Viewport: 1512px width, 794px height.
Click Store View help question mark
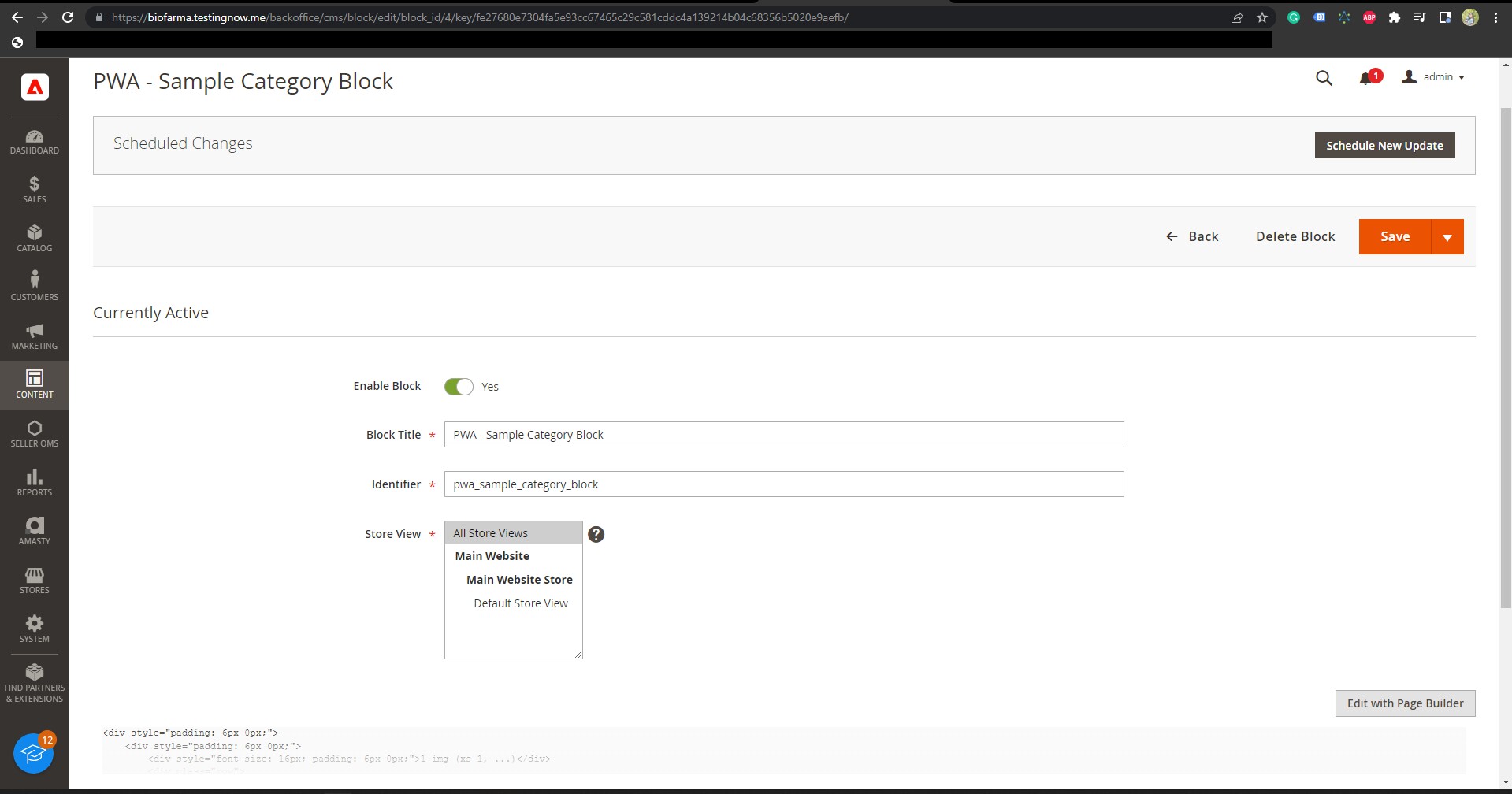coord(596,534)
